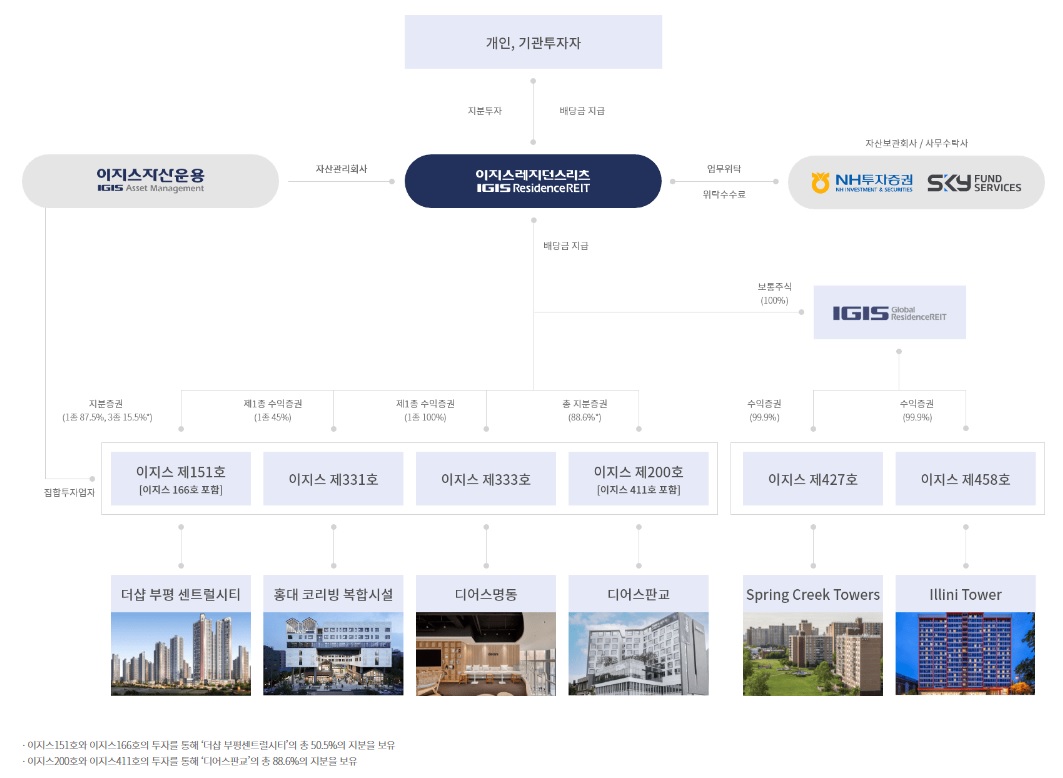The height and width of the screenshot is (778, 1063).
Task: Open the 디어스명동 interior photo
Action: click(486, 654)
